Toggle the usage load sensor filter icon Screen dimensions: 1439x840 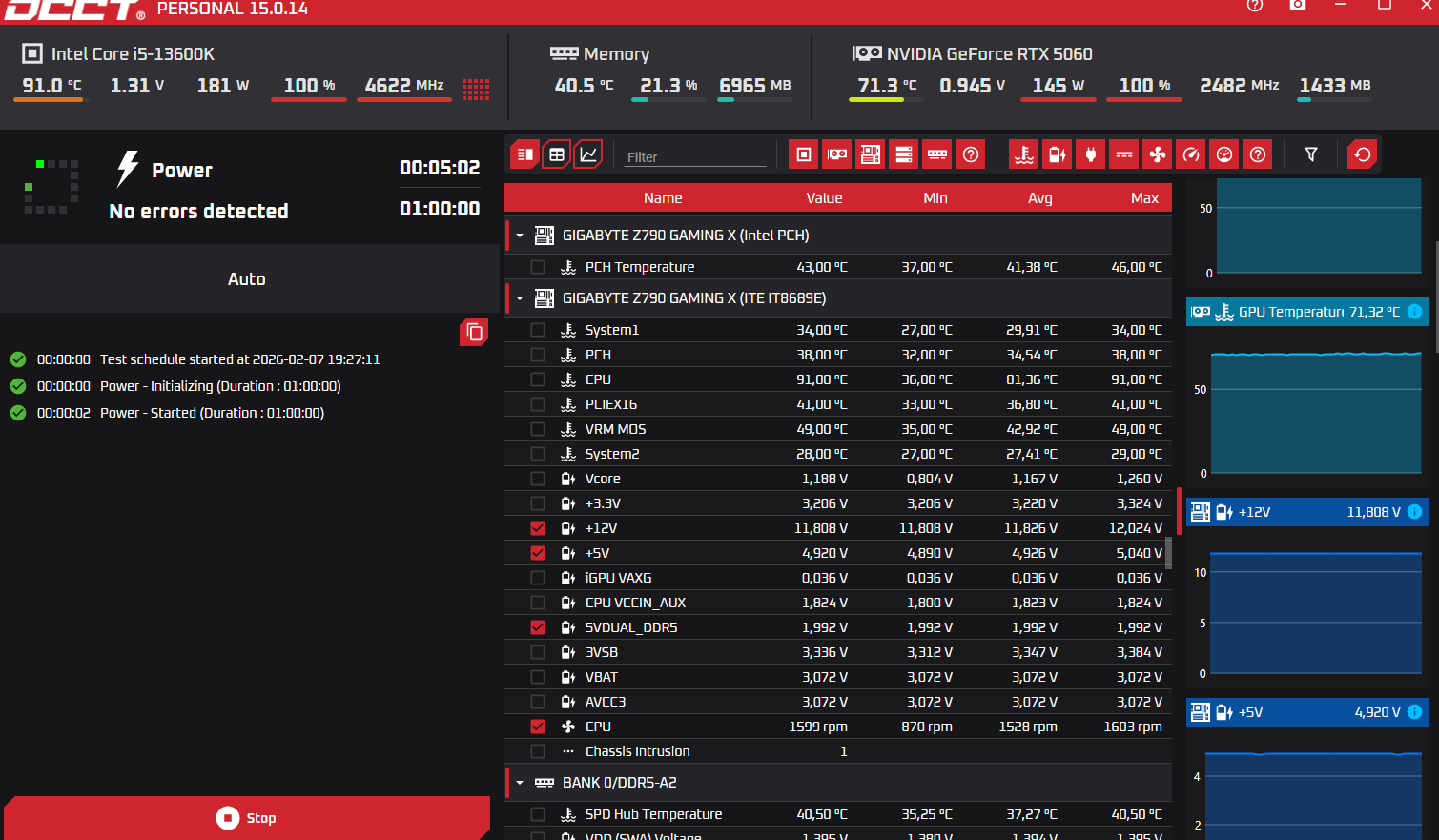tap(1224, 154)
